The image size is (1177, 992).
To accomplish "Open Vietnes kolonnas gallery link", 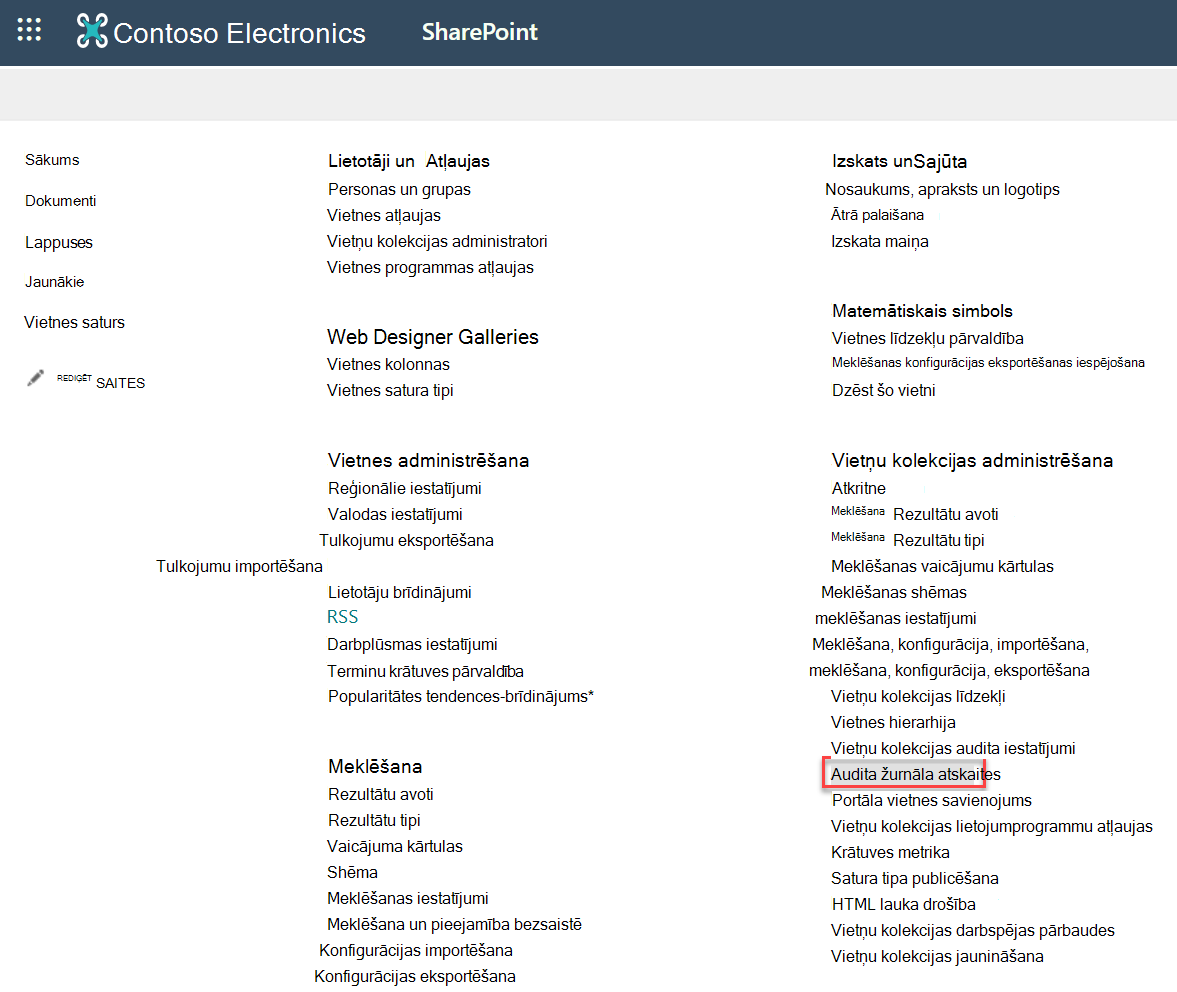I will [388, 365].
